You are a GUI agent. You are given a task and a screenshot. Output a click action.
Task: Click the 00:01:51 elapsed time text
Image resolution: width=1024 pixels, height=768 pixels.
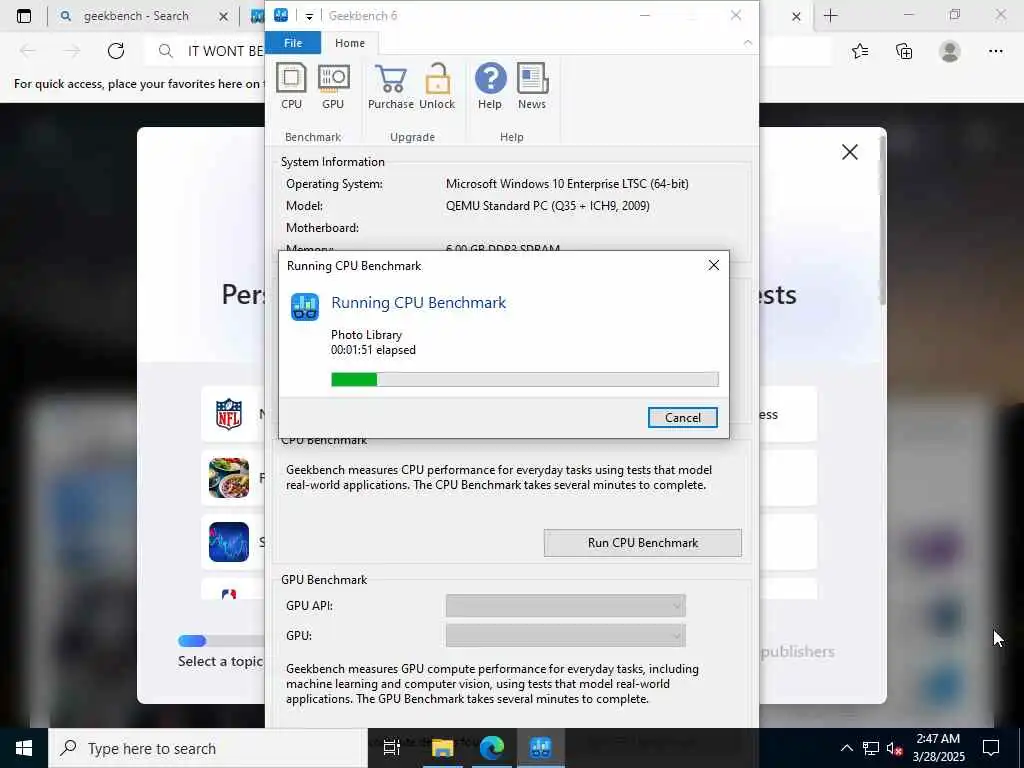(373, 350)
